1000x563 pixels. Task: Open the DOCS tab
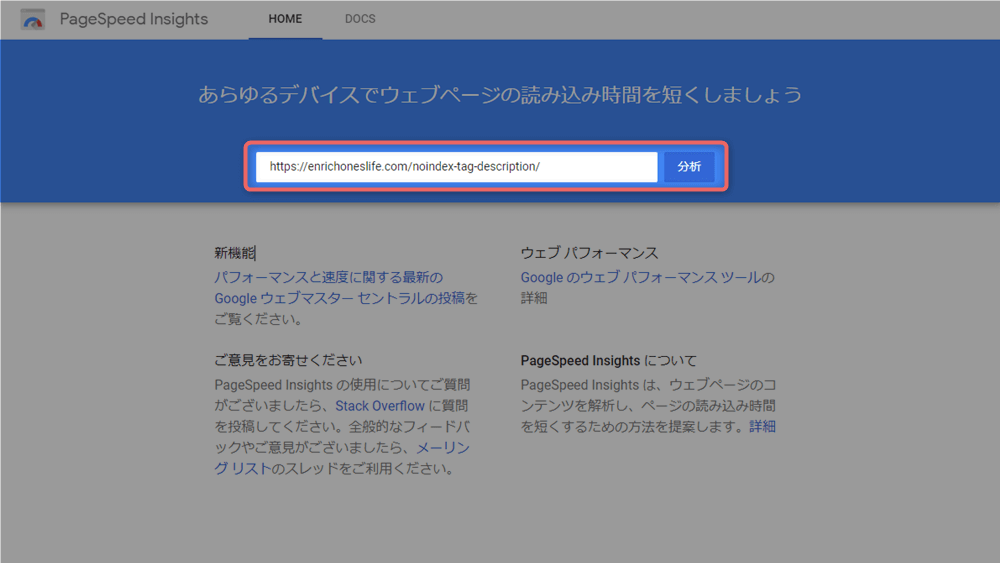coord(360,19)
